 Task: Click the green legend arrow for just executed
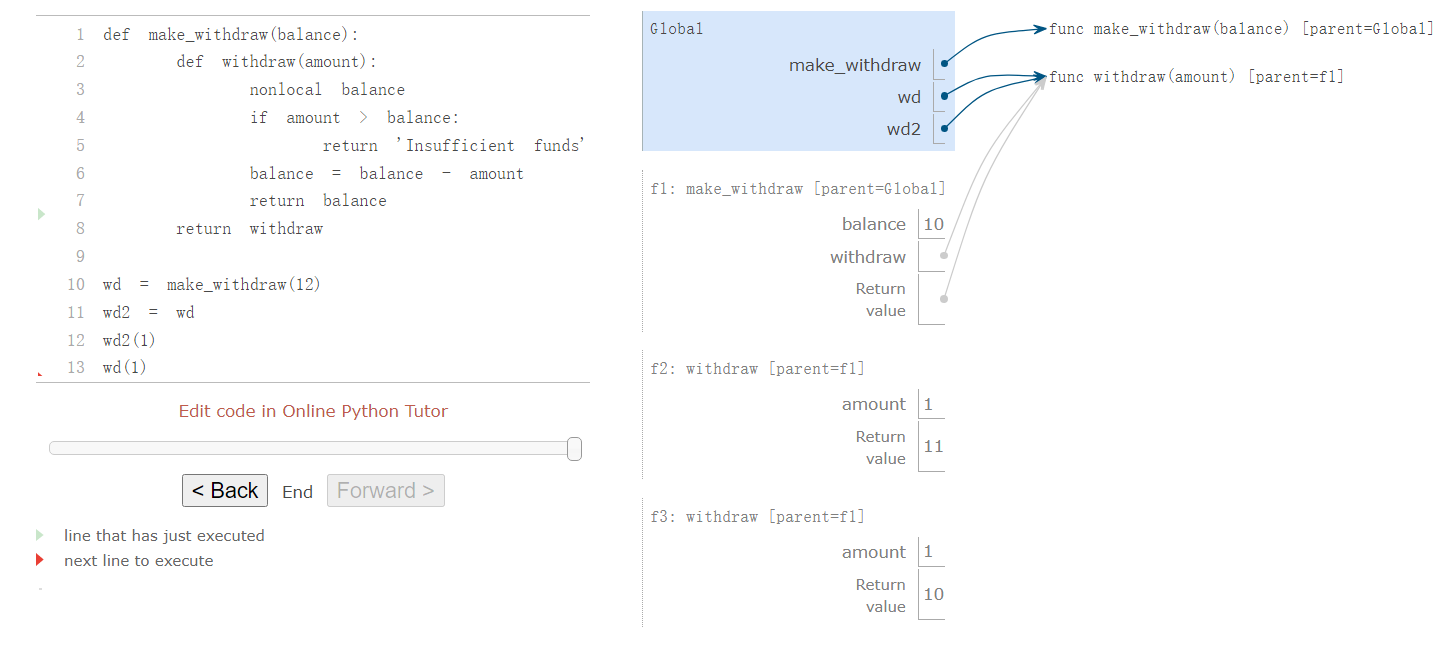(x=40, y=535)
